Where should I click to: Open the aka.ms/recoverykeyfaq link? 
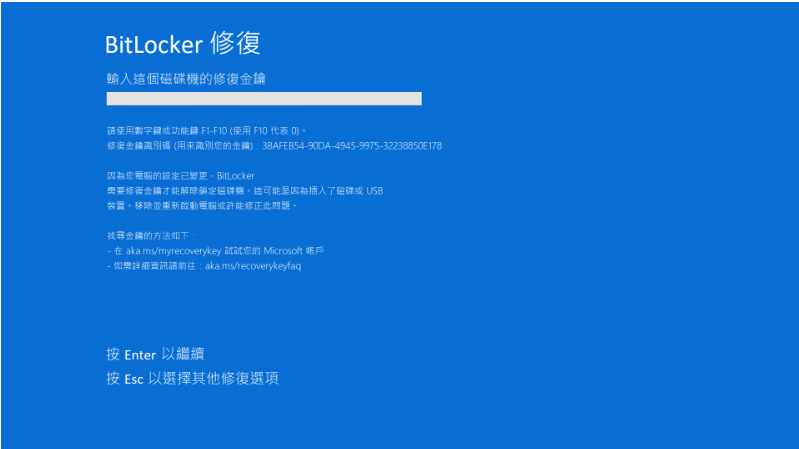click(253, 265)
